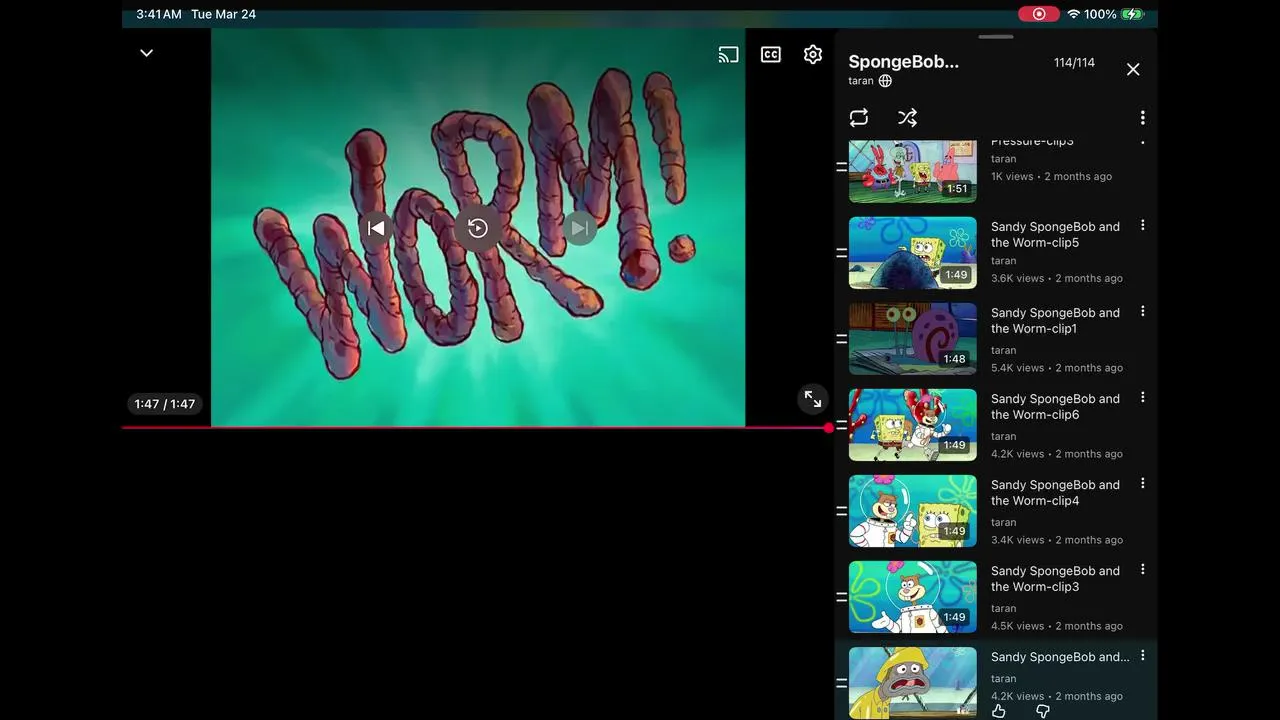The width and height of the screenshot is (1280, 720).
Task: Click the Sandy SpongeBob and the Worm-clip6 title
Action: click(x=1055, y=407)
